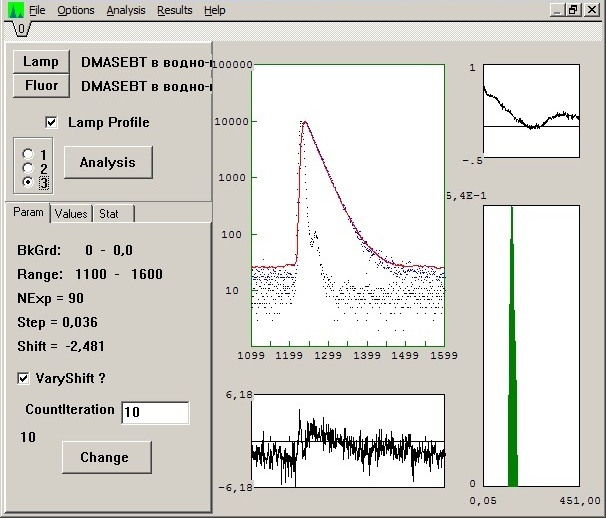Click the Fluor button
606x518 pixels.
pos(41,85)
